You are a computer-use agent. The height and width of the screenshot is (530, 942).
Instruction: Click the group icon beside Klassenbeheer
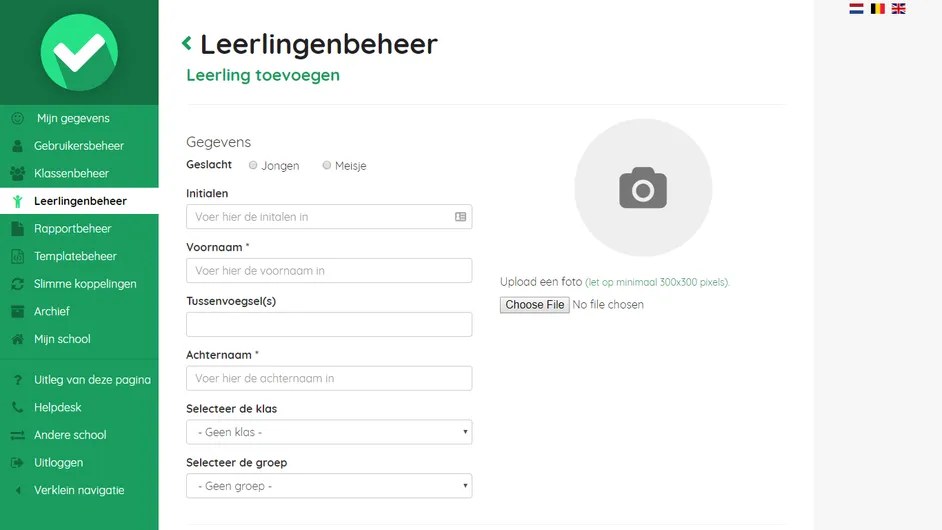(x=17, y=174)
